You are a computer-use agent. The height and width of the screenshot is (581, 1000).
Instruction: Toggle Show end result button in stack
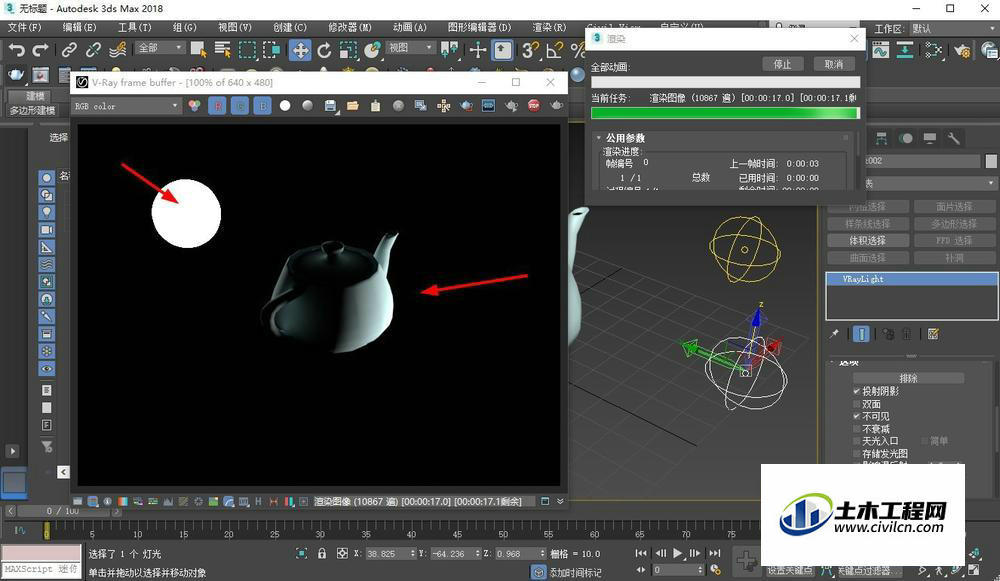point(861,334)
